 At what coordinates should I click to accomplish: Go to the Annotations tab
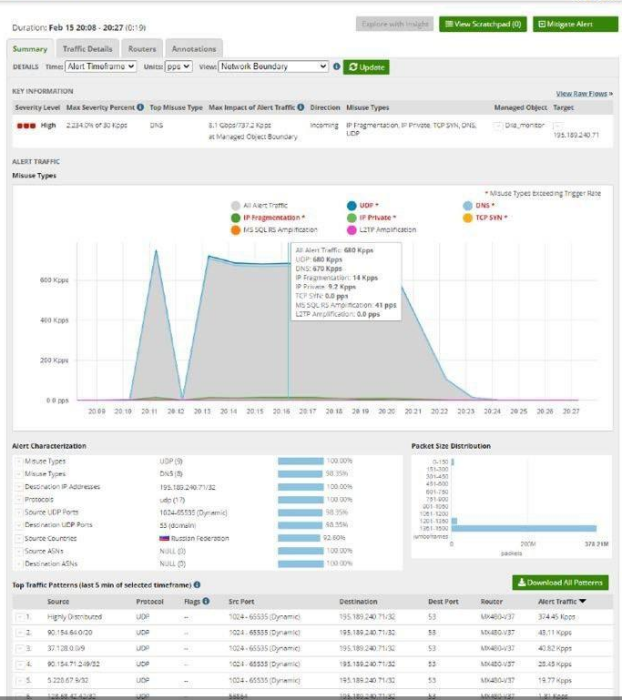194,49
